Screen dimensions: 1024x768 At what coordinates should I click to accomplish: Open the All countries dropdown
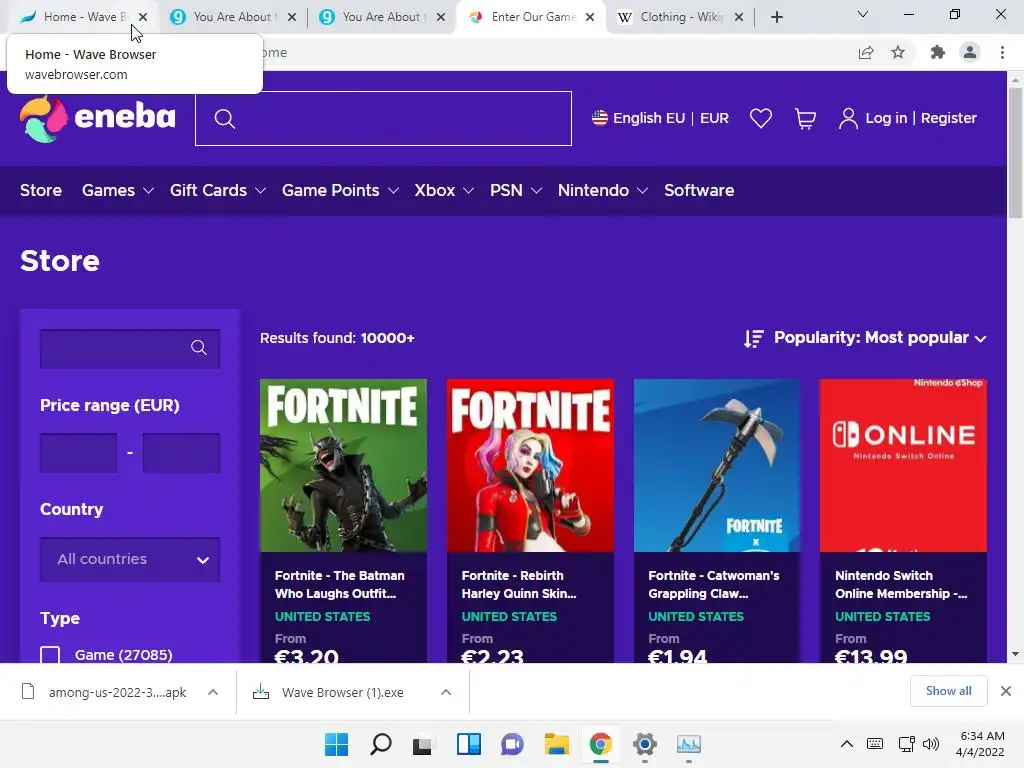pos(130,559)
